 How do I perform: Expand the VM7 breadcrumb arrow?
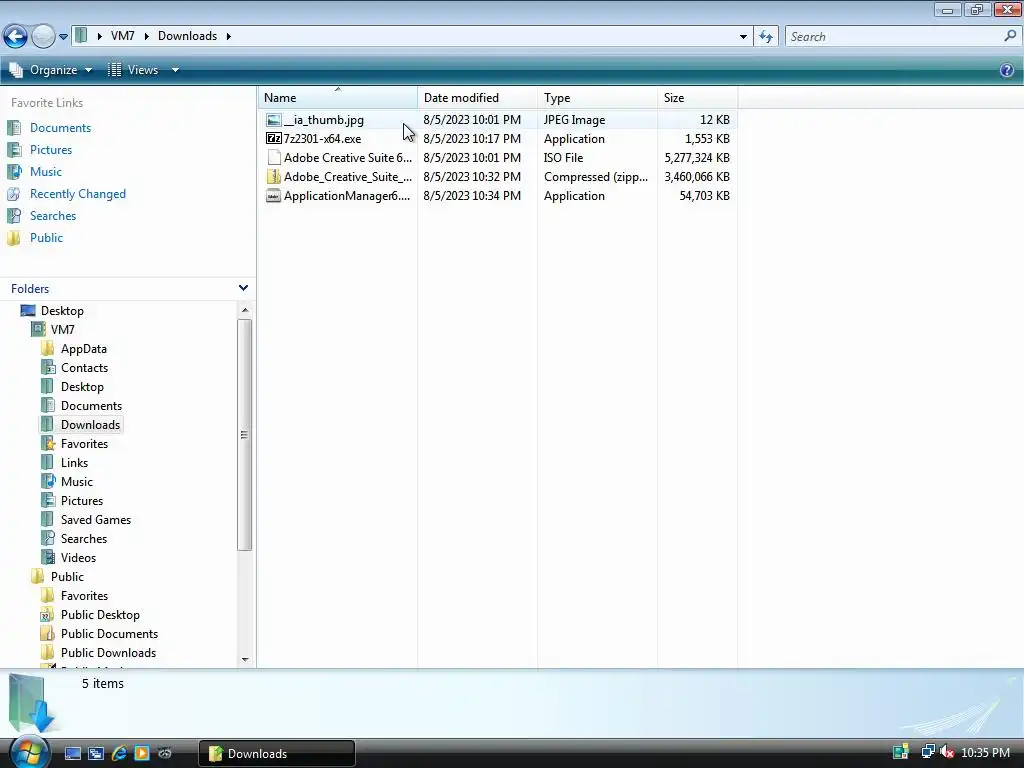click(x=146, y=36)
